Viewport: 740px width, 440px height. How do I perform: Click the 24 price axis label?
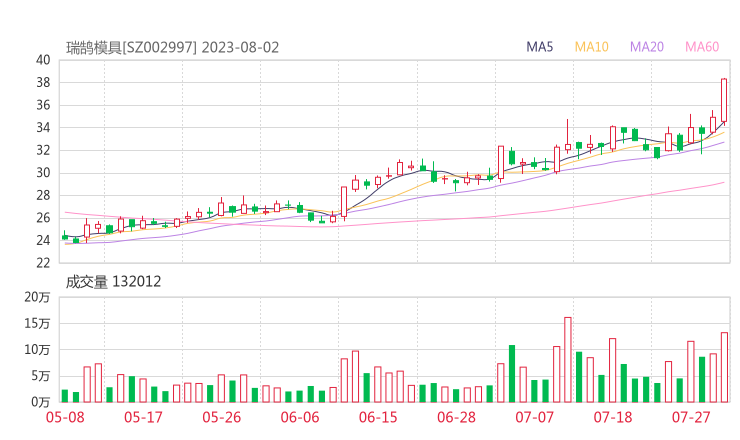pyautogui.click(x=43, y=240)
